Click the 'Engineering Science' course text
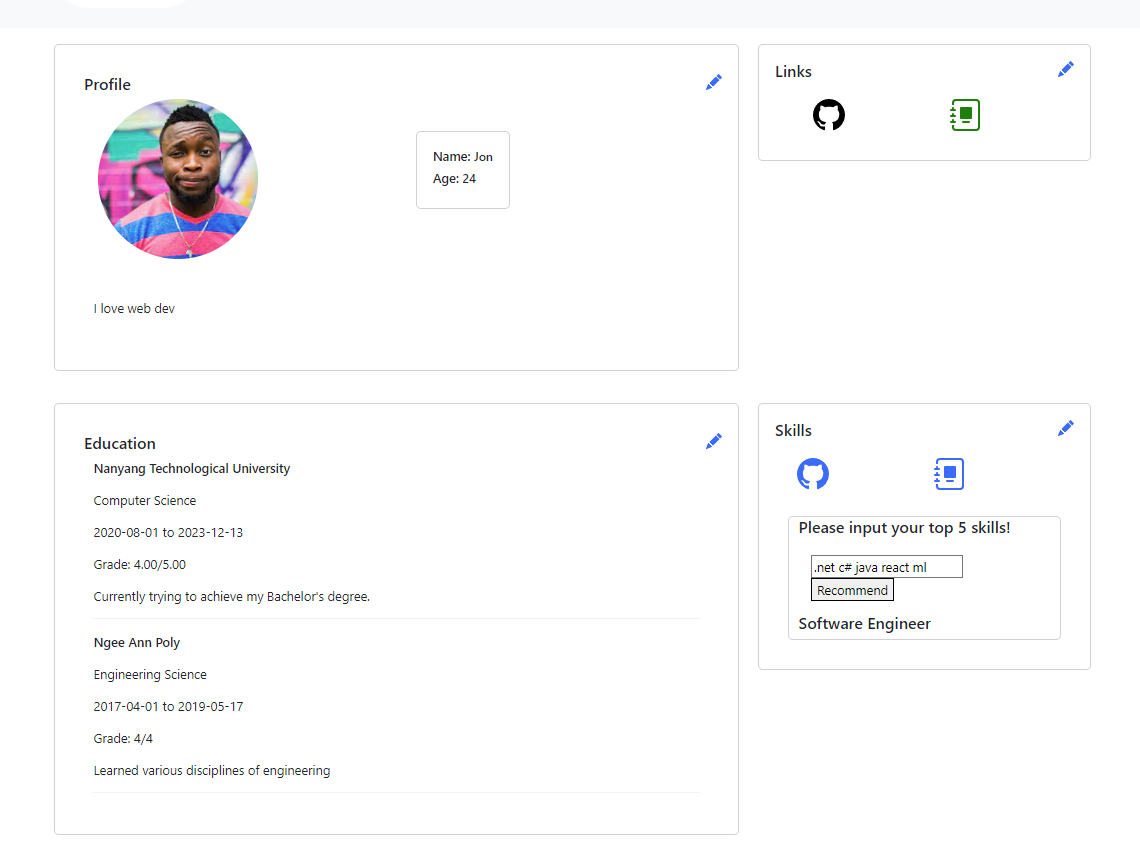 click(x=150, y=674)
